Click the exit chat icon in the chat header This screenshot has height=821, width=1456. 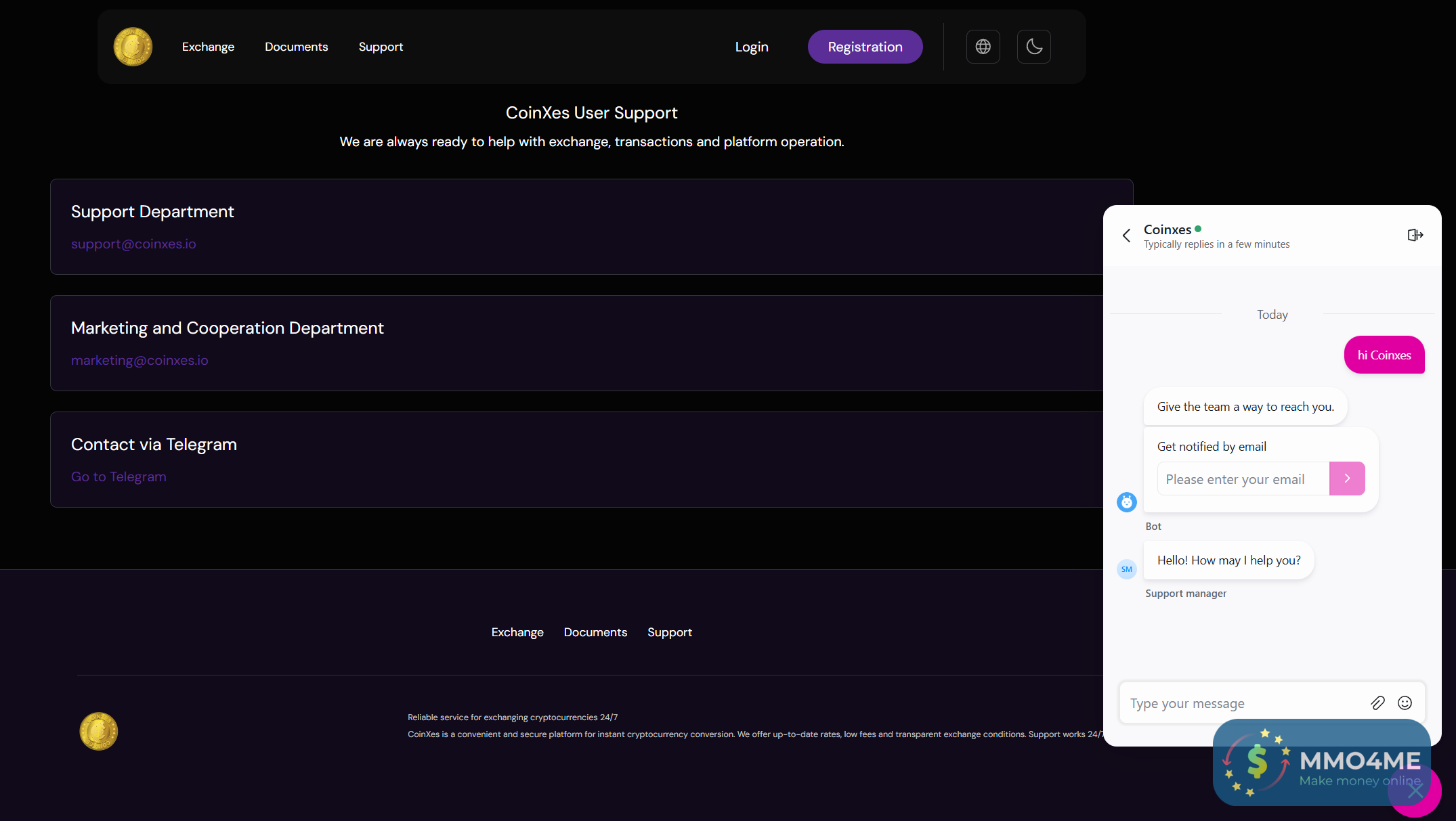[x=1415, y=235]
